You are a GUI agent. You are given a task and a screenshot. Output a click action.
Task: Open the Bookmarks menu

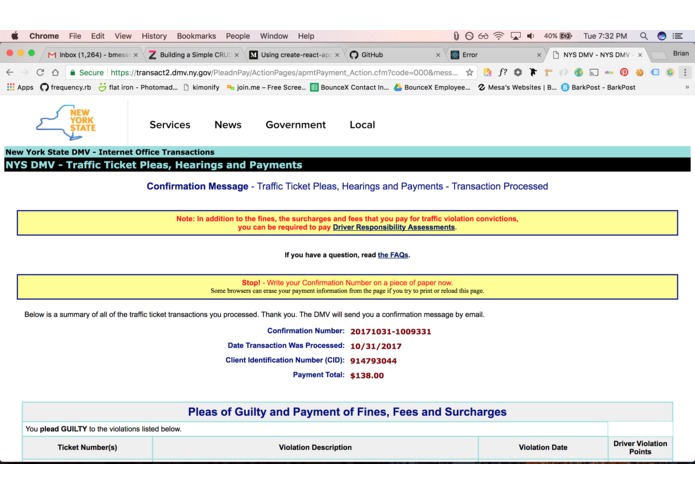[x=196, y=36]
